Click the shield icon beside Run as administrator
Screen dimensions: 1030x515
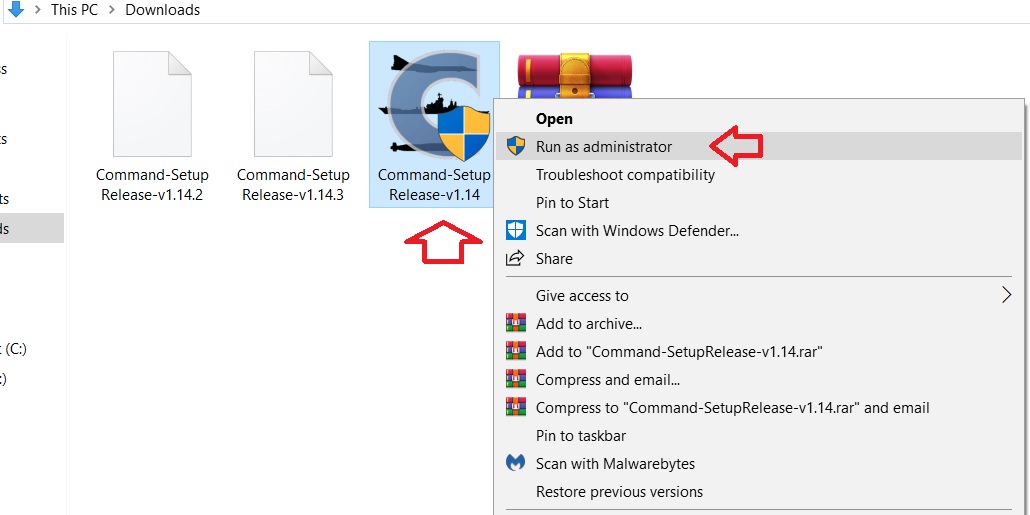click(515, 147)
